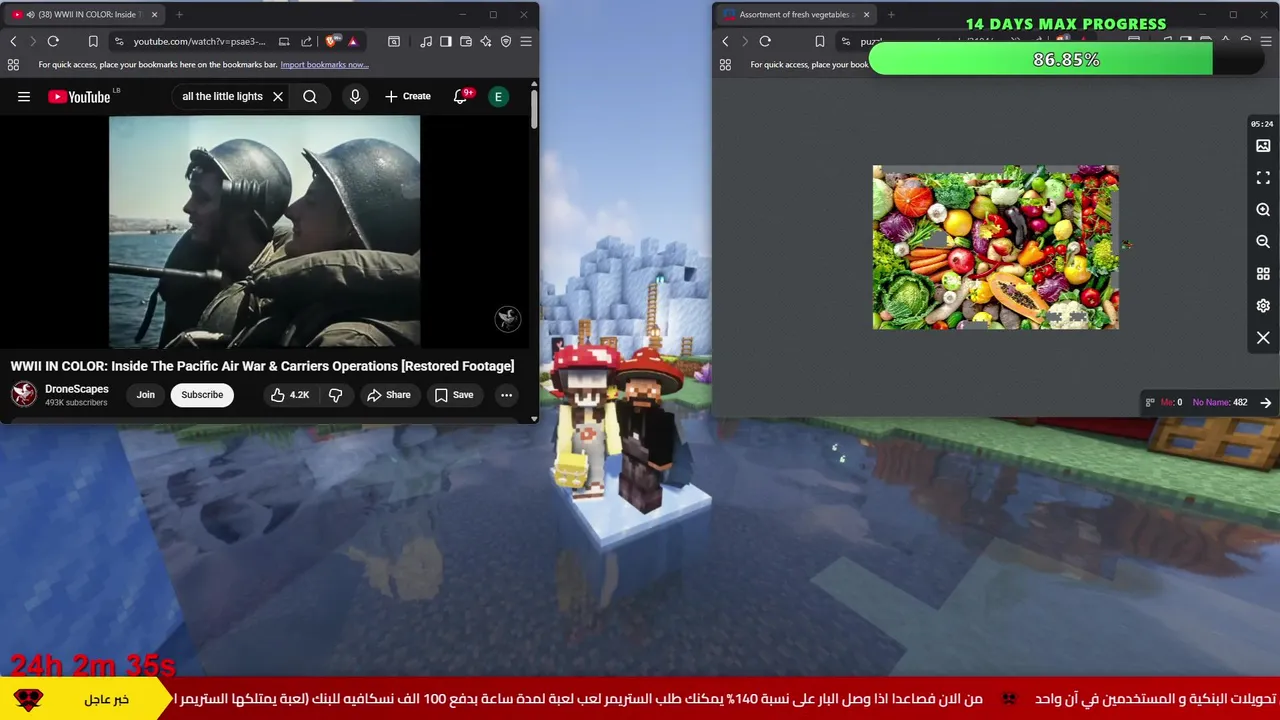Click the YouTube logo
Image resolution: width=1280 pixels, height=720 pixels.
click(x=80, y=97)
